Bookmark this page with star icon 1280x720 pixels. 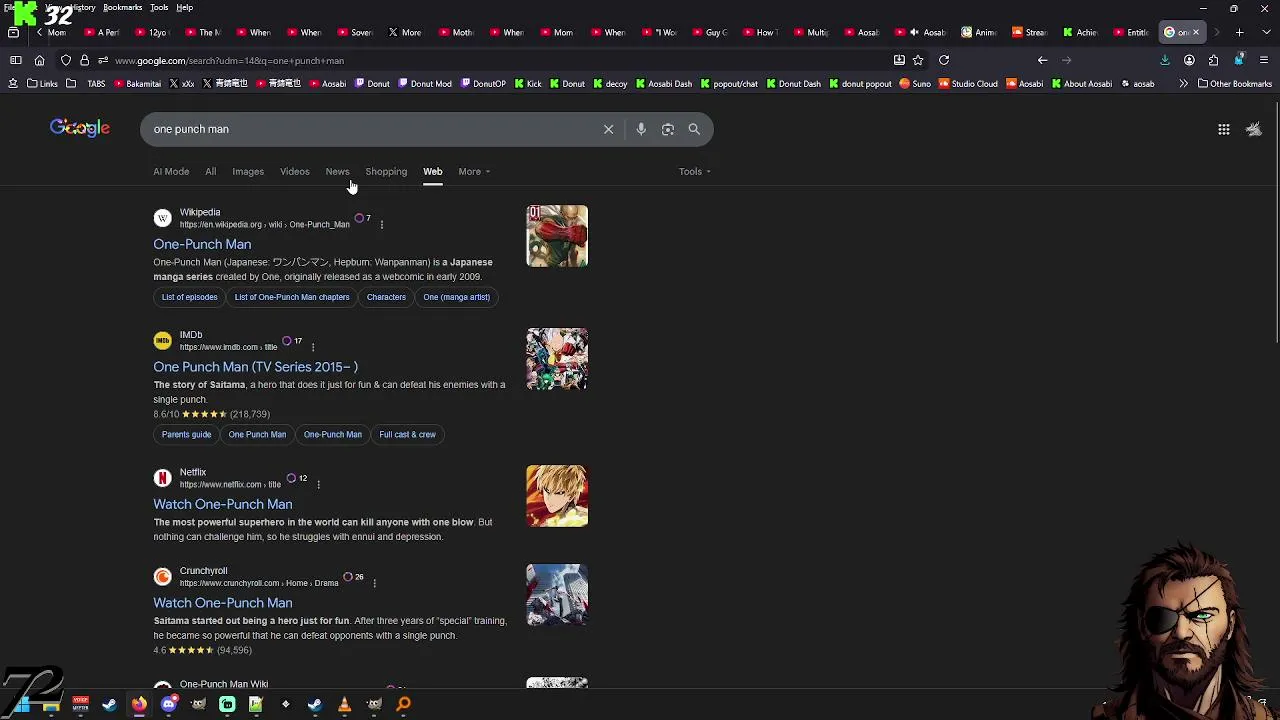click(x=918, y=60)
